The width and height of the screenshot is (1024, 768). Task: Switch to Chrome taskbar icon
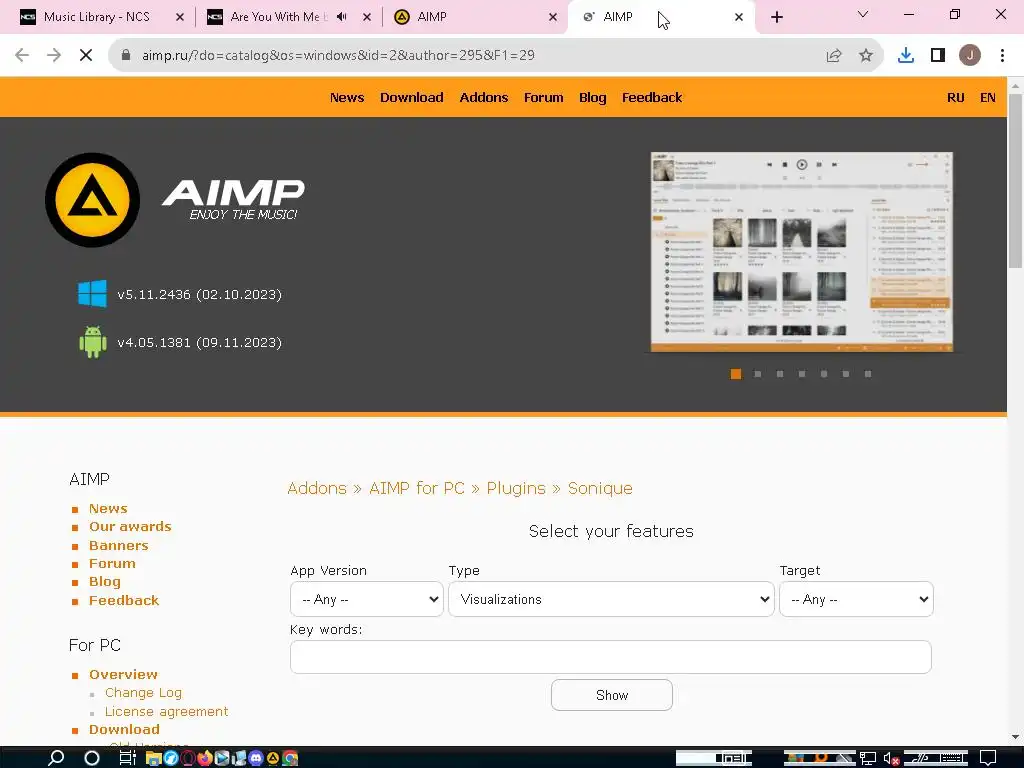click(x=290, y=758)
